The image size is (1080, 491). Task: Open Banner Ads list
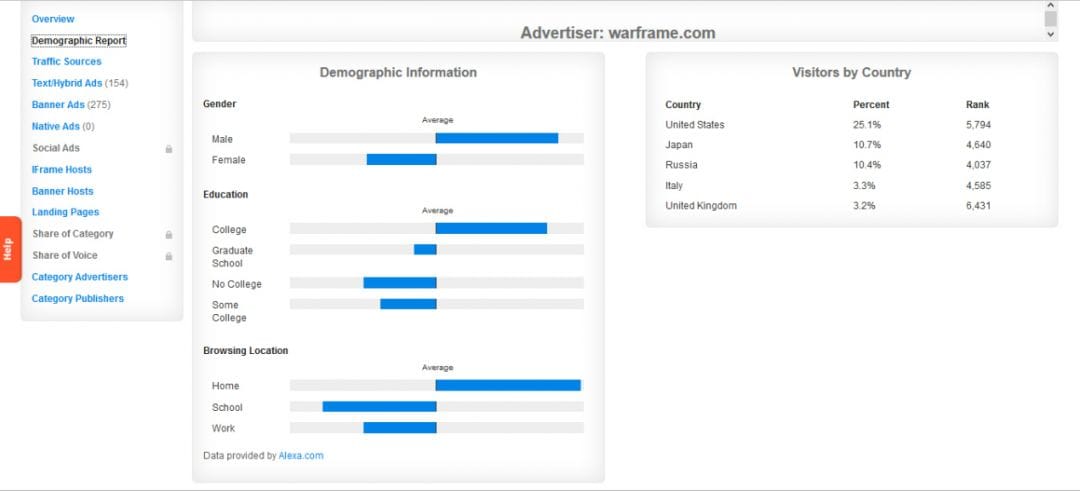coord(58,105)
